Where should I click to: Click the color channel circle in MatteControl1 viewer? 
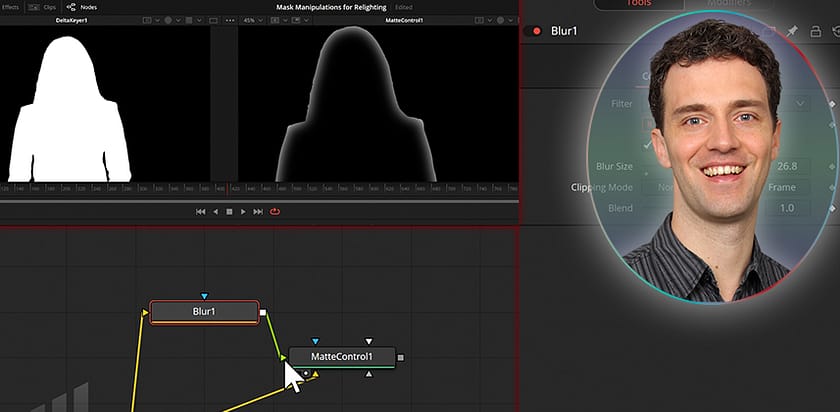tap(500, 20)
